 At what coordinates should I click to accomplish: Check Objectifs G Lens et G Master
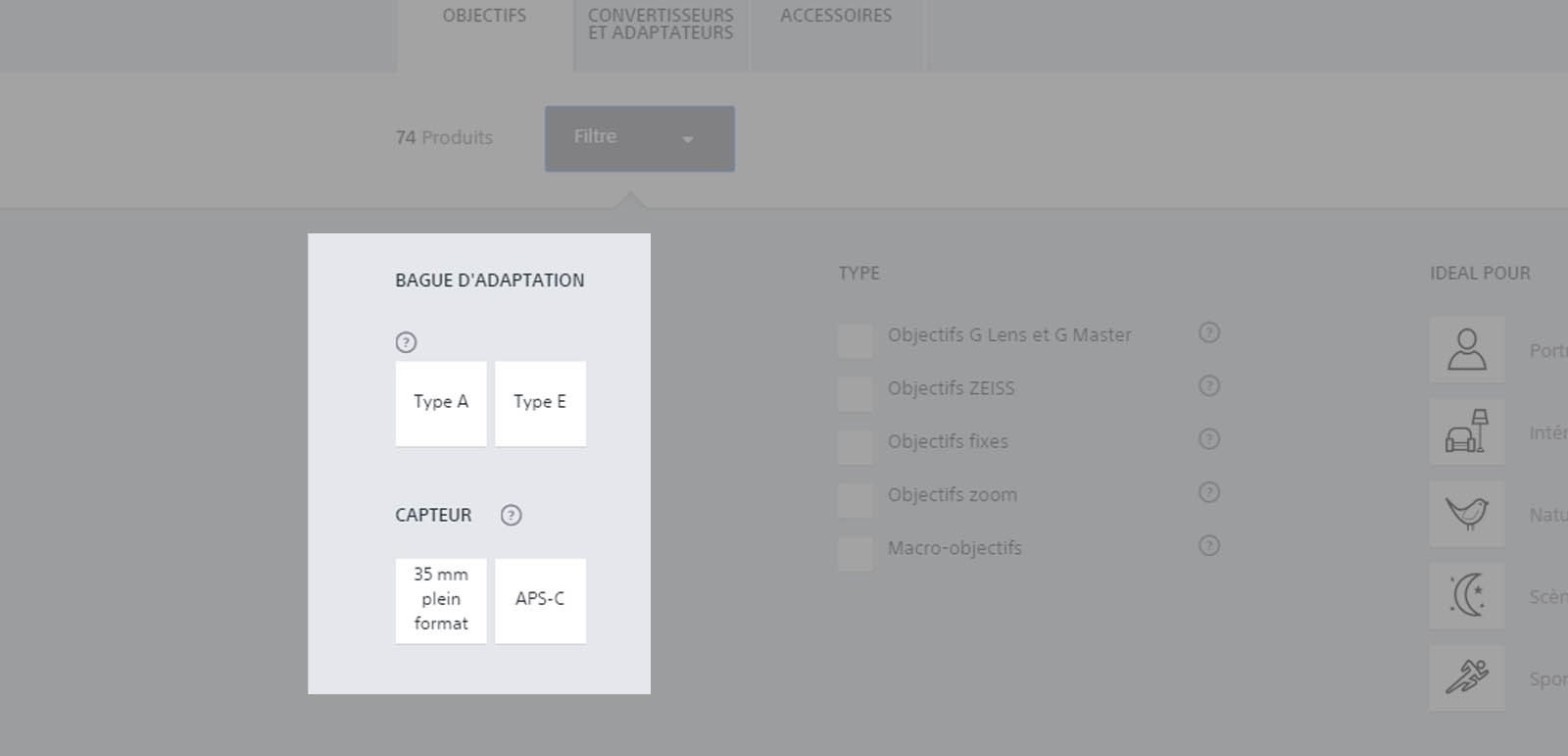pyautogui.click(x=855, y=340)
